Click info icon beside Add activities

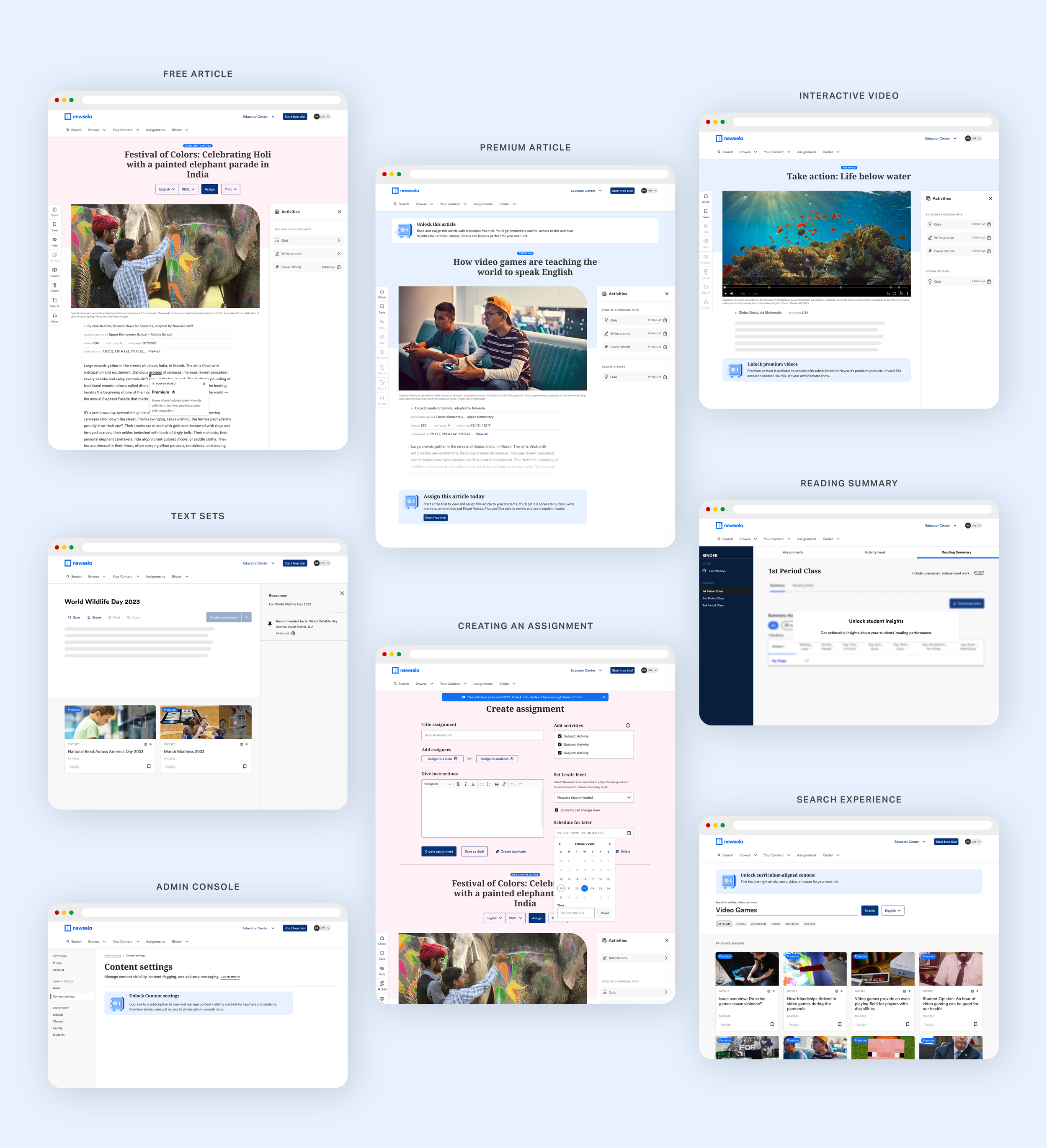coord(628,725)
